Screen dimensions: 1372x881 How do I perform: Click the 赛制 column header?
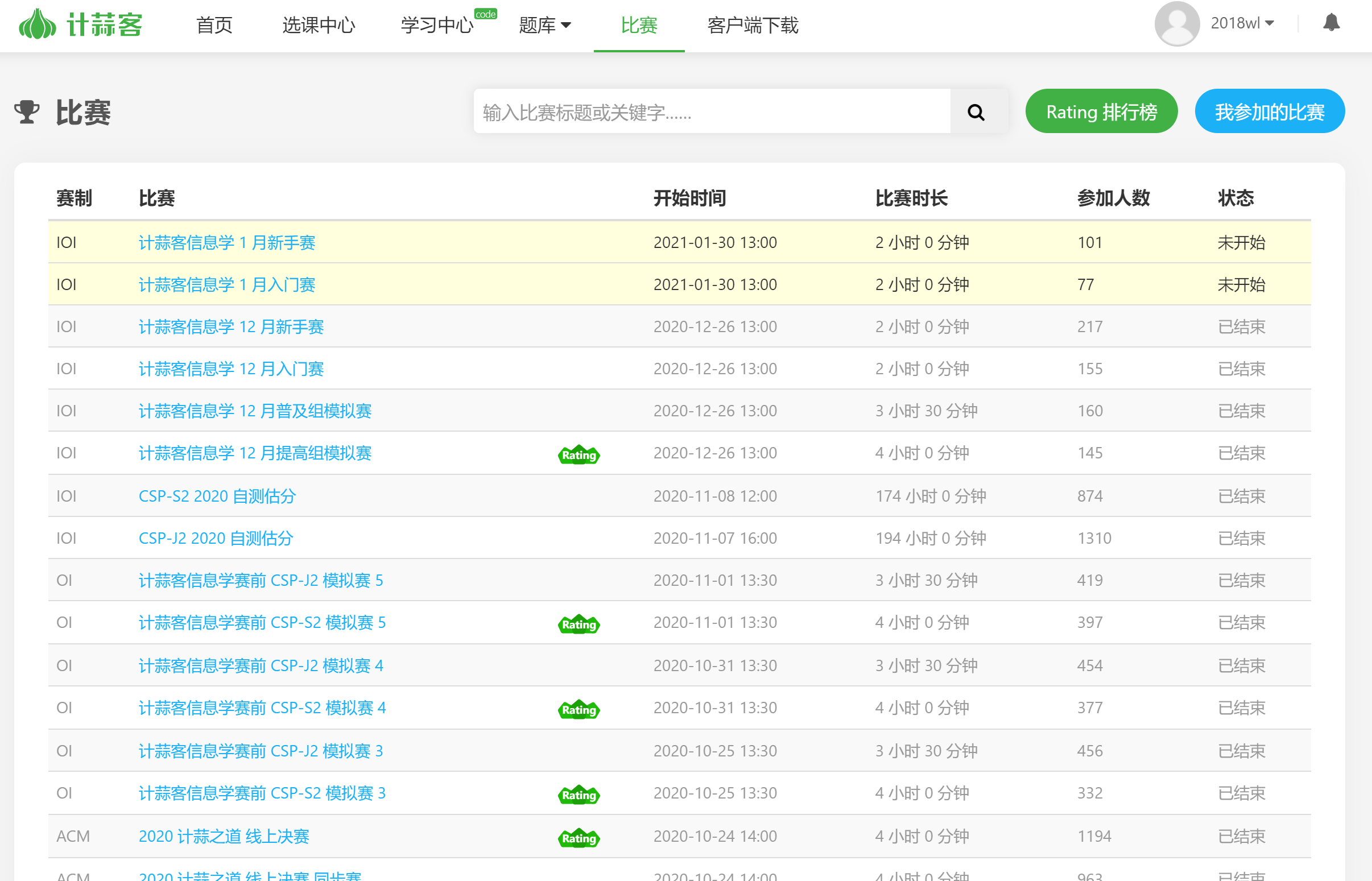click(75, 198)
